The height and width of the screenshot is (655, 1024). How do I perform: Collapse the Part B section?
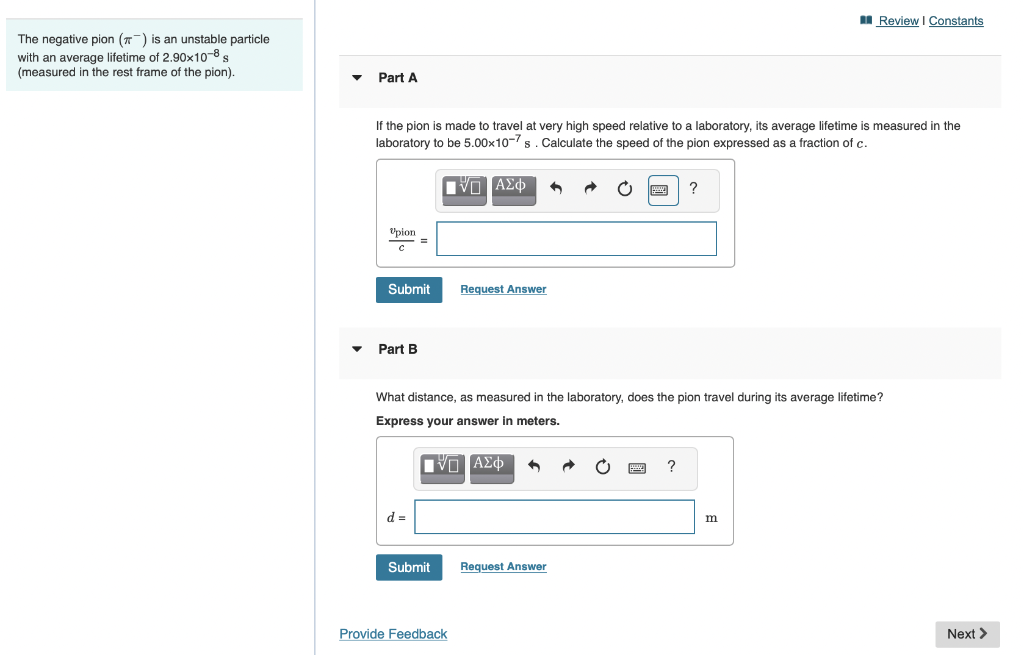click(x=357, y=348)
